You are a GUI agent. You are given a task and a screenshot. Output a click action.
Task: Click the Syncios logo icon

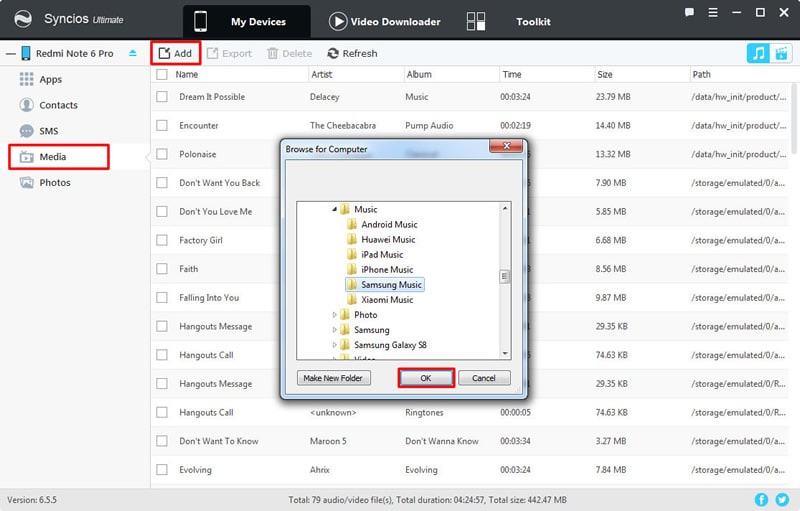click(23, 19)
